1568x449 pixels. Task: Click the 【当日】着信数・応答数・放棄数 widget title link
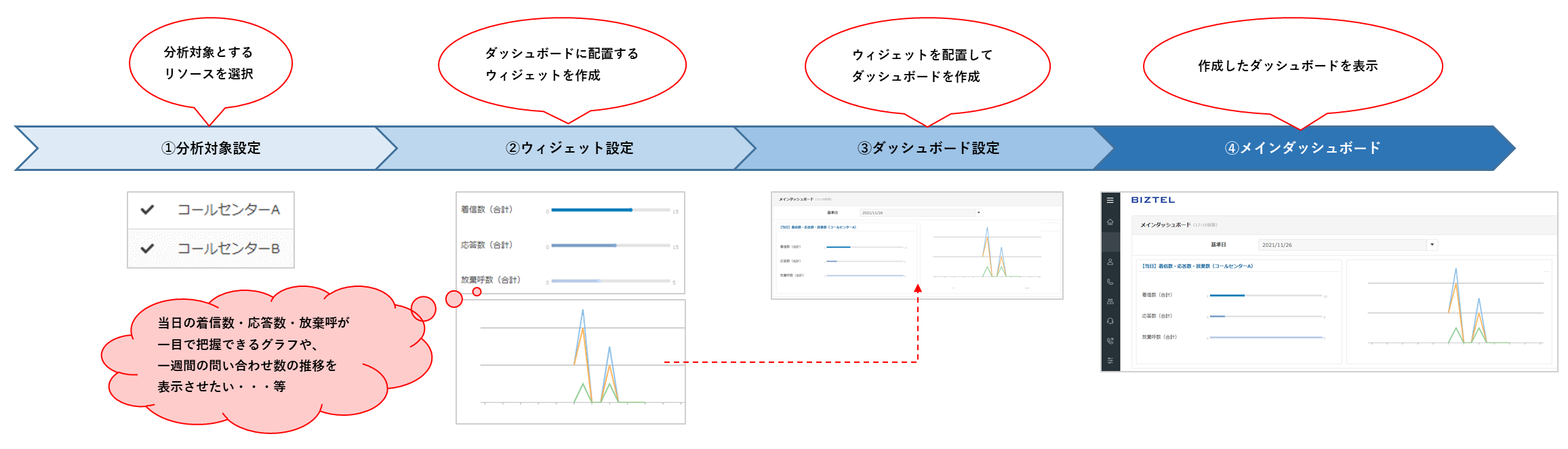[x=1197, y=267]
